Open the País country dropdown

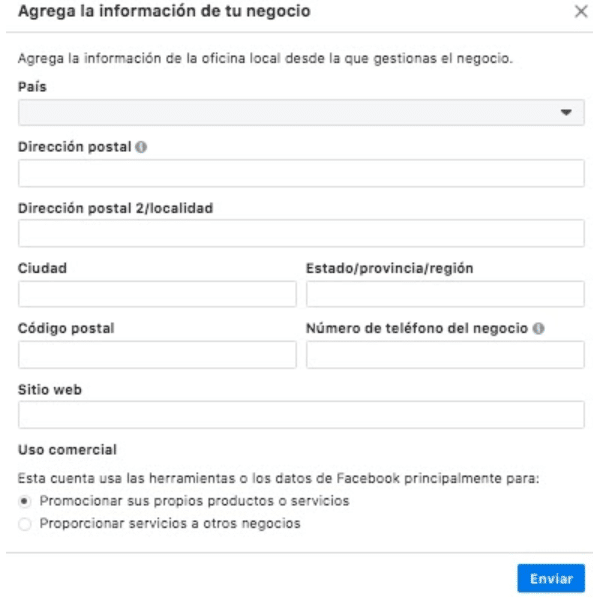coord(301,113)
